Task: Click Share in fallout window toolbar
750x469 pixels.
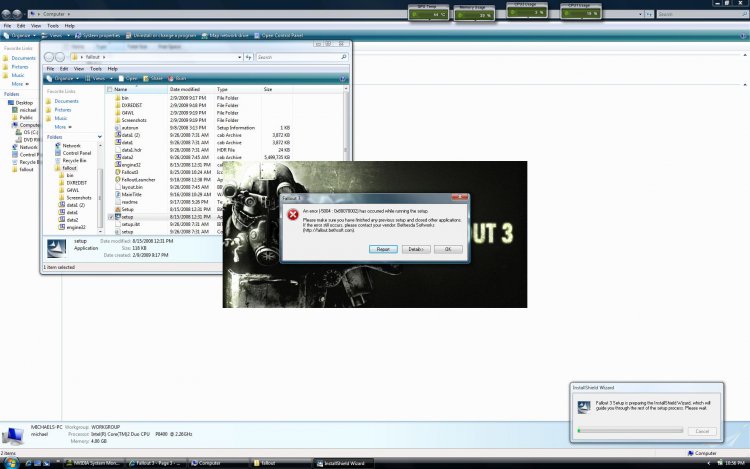Action: 153,78
